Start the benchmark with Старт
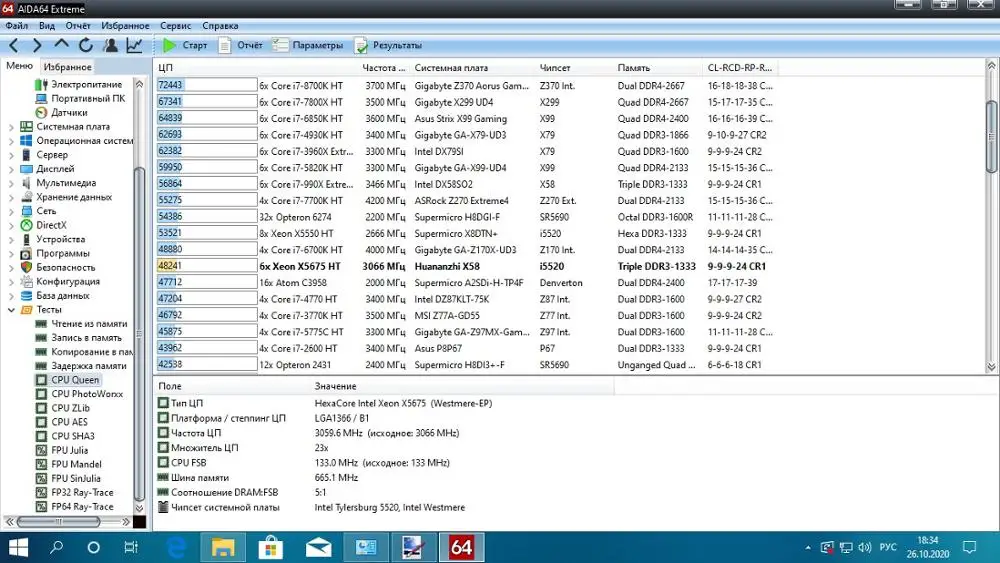 click(185, 45)
